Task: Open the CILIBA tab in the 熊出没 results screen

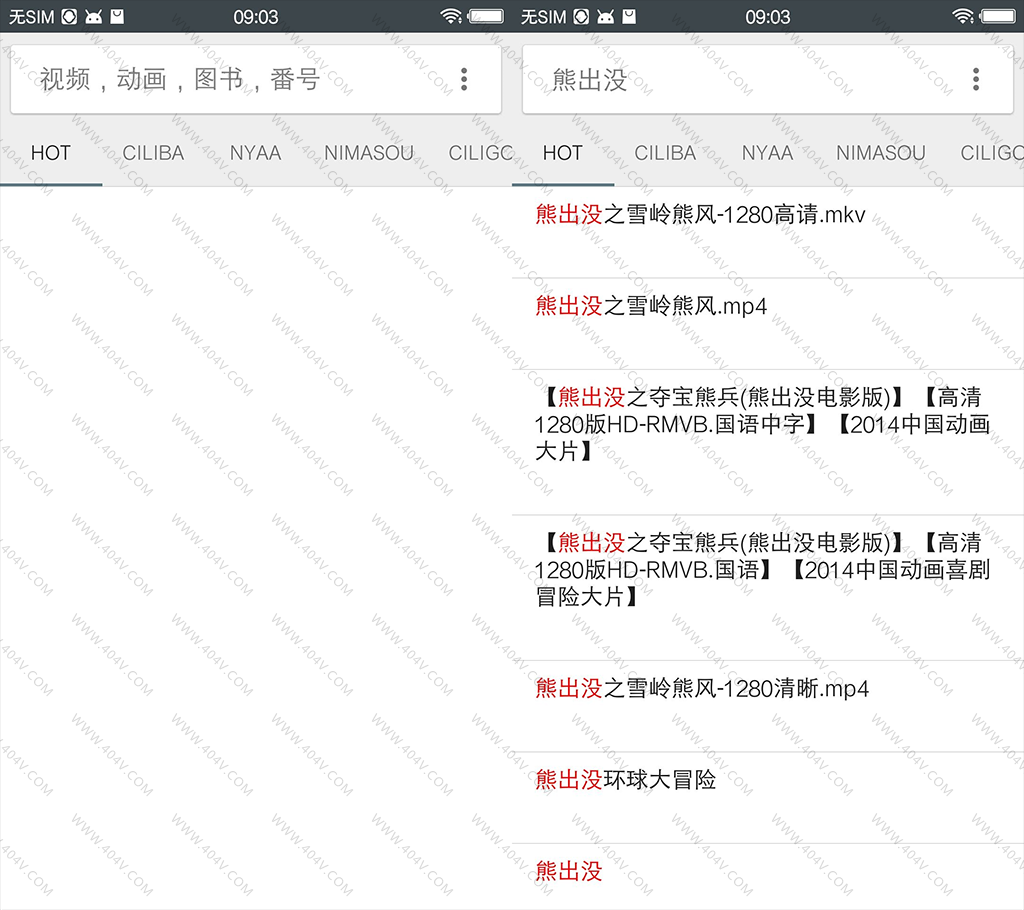Action: coord(665,153)
